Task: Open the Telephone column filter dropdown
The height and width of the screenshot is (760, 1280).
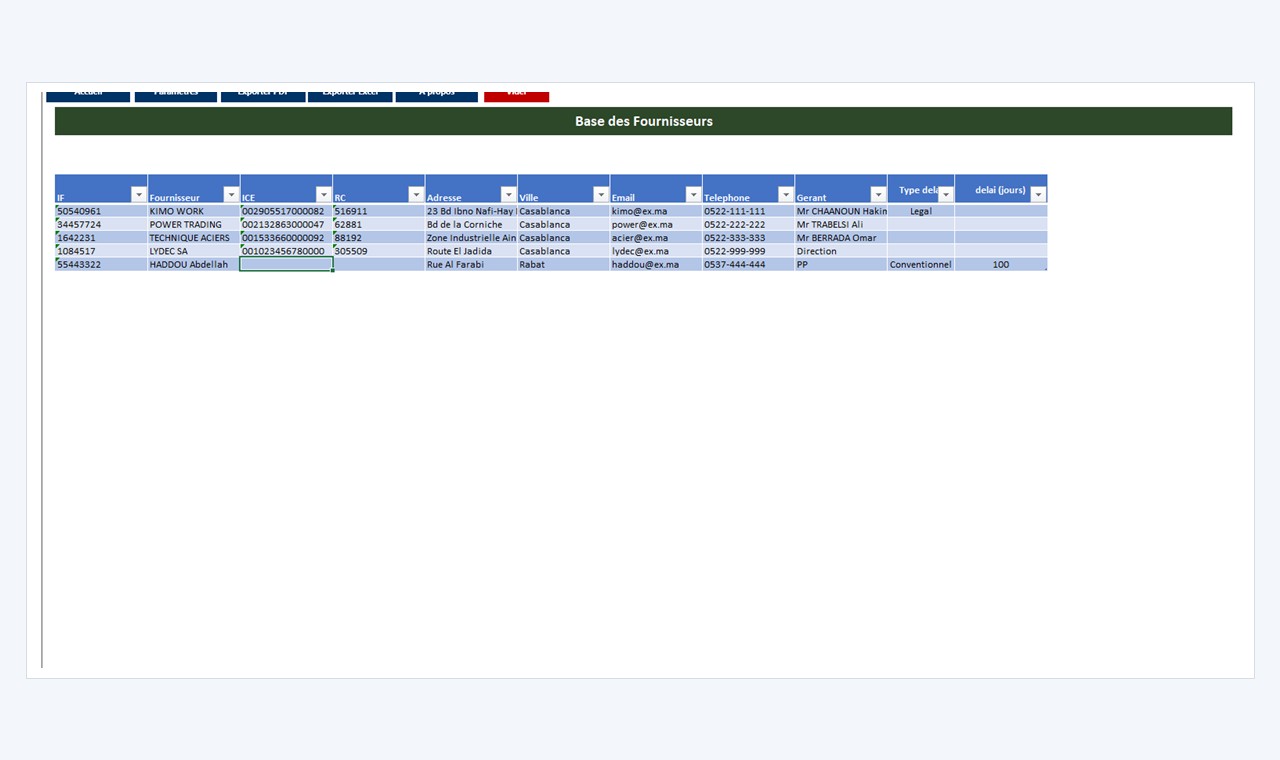Action: coord(785,195)
